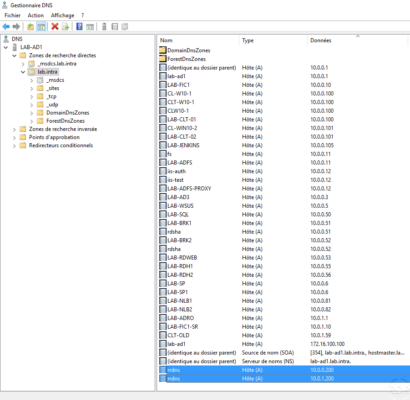Expand Redirecteurs conditionnels node
This screenshot has height=400, width=410.
coord(14,146)
